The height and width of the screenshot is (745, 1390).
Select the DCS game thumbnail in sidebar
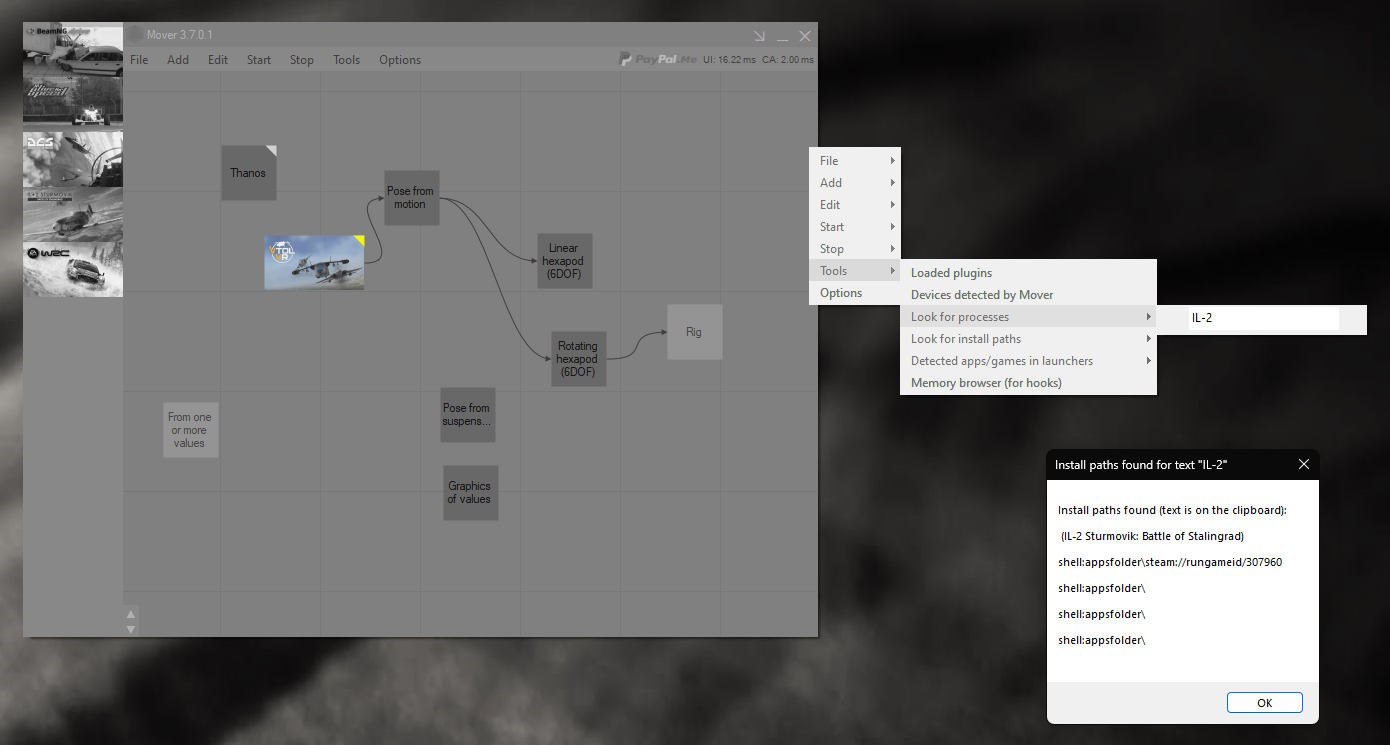[73, 159]
